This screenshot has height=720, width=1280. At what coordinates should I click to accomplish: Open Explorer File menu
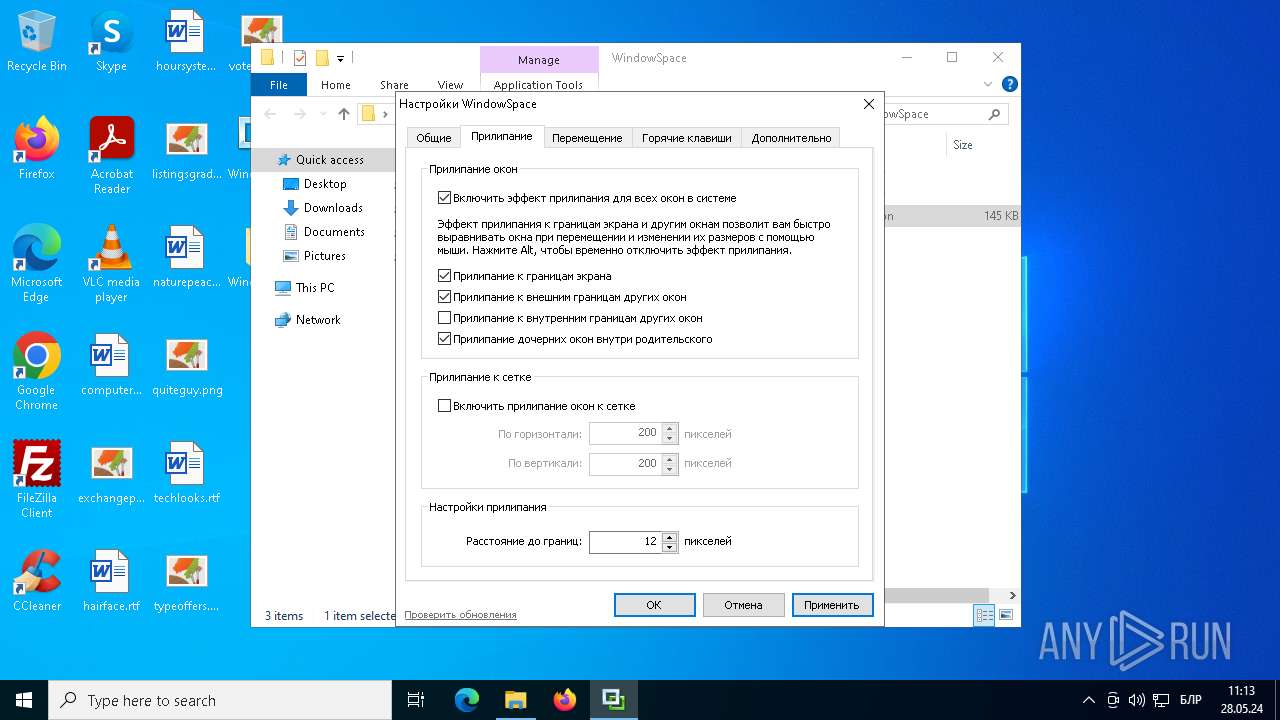click(x=279, y=85)
